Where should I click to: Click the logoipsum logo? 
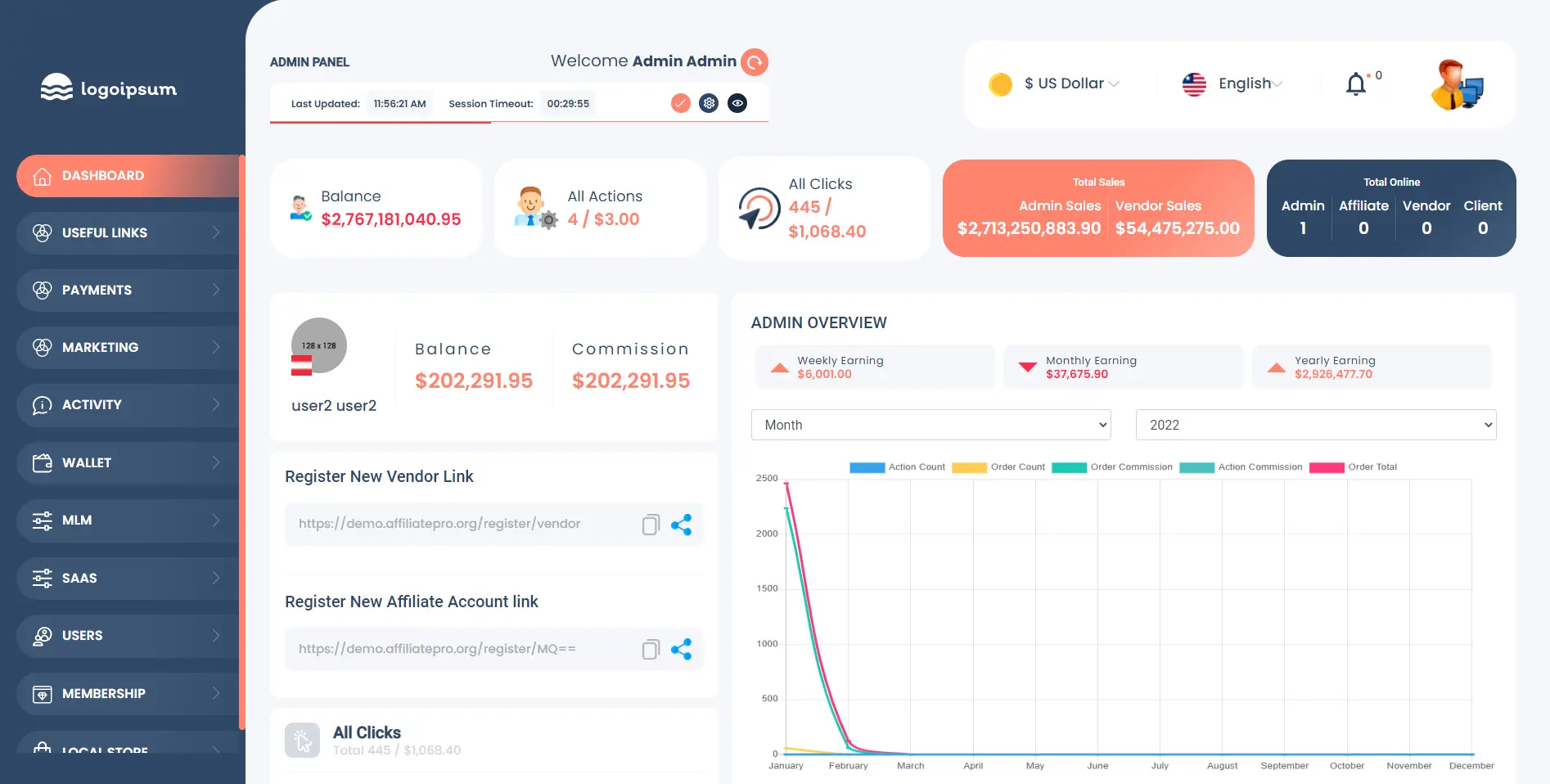pos(109,88)
